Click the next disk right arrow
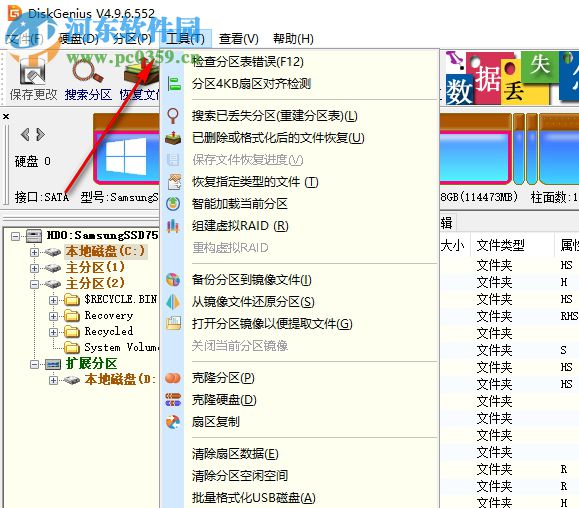Viewport: 579px width, 508px height. tap(41, 134)
